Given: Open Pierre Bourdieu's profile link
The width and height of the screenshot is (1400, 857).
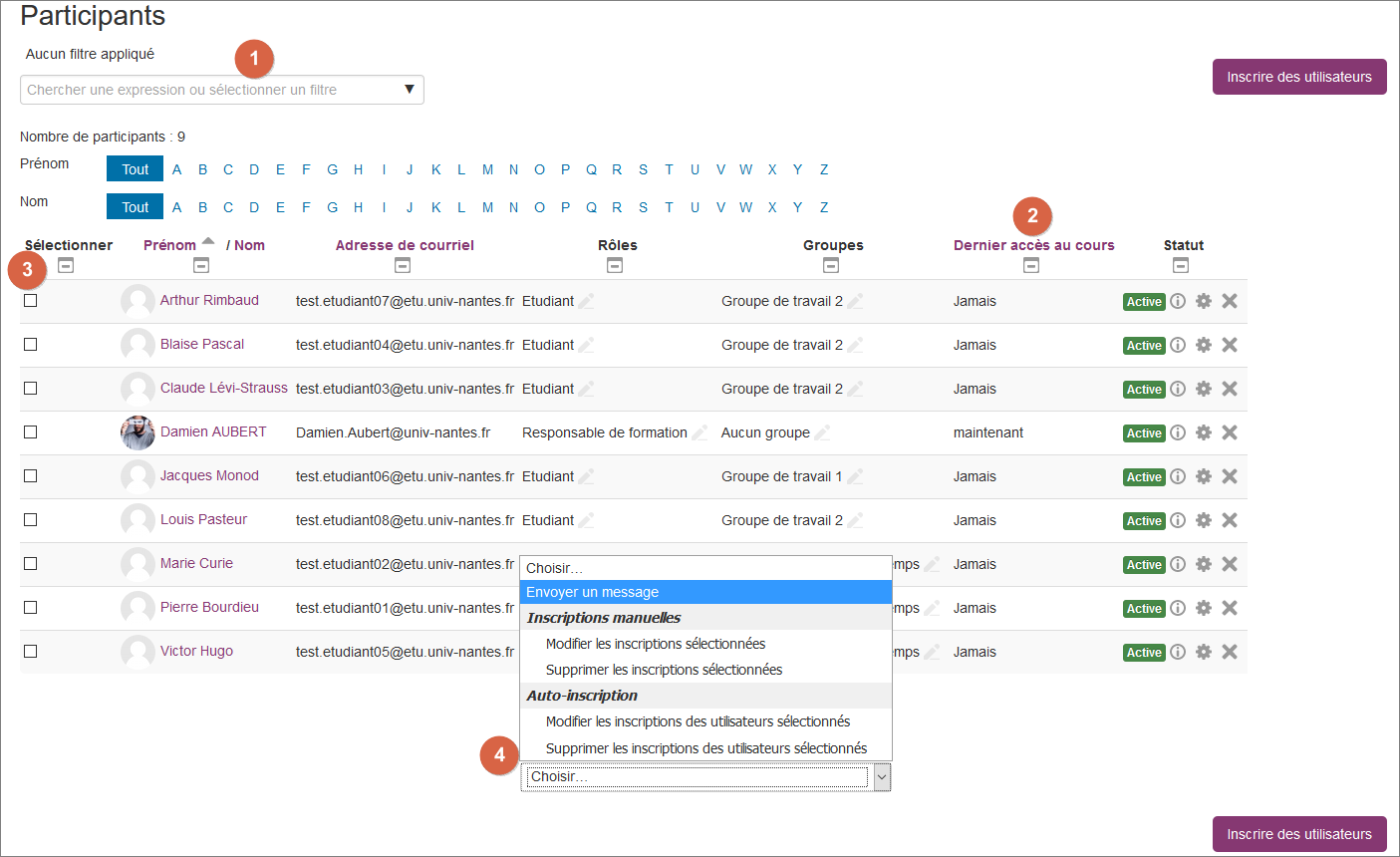Looking at the screenshot, I should [209, 607].
